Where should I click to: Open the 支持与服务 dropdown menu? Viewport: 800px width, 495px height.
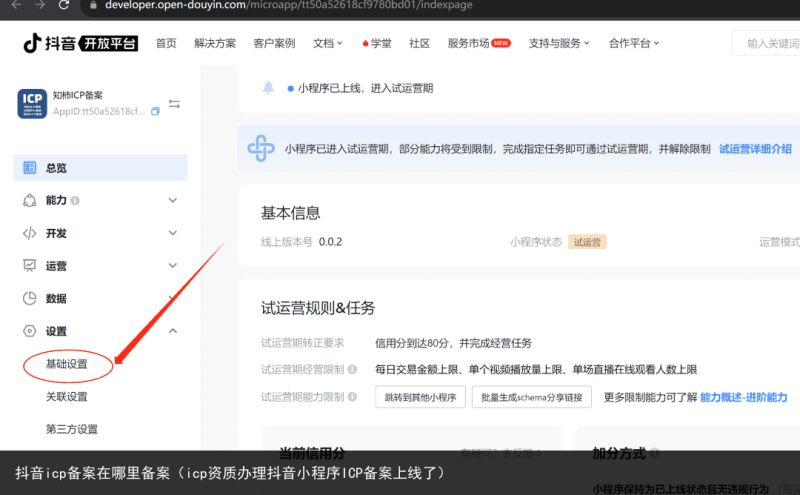pos(559,43)
